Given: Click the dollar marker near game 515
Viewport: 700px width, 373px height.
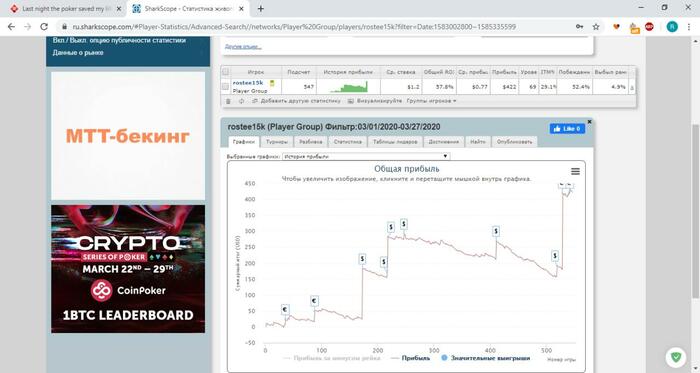Looking at the screenshot, I should point(554,256).
